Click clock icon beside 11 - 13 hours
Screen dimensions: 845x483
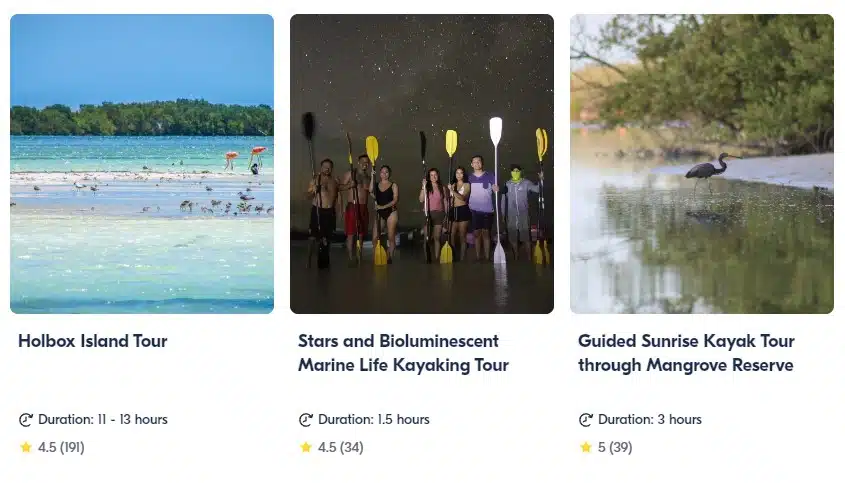click(26, 419)
